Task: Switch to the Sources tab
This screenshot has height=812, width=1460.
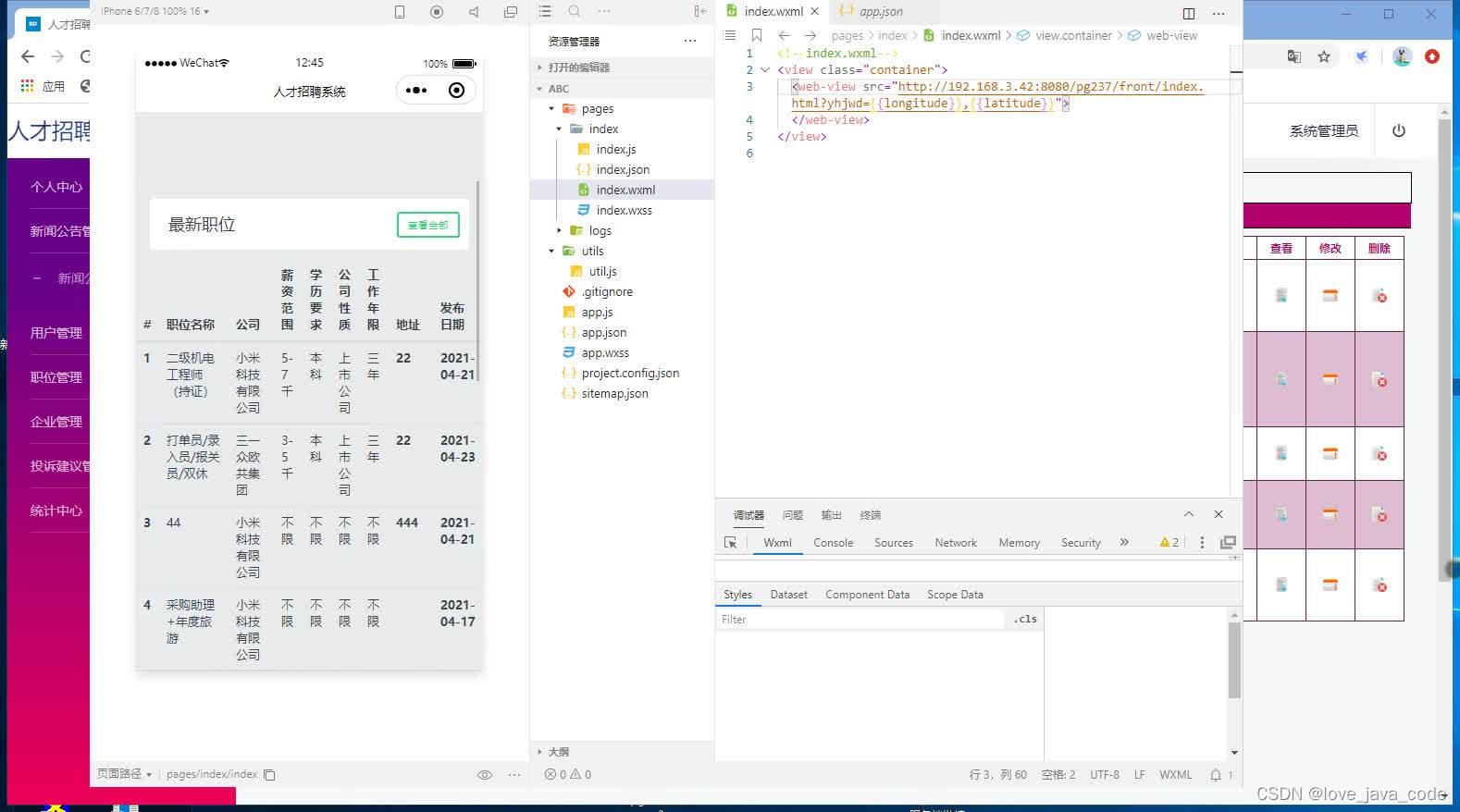Action: [894, 543]
